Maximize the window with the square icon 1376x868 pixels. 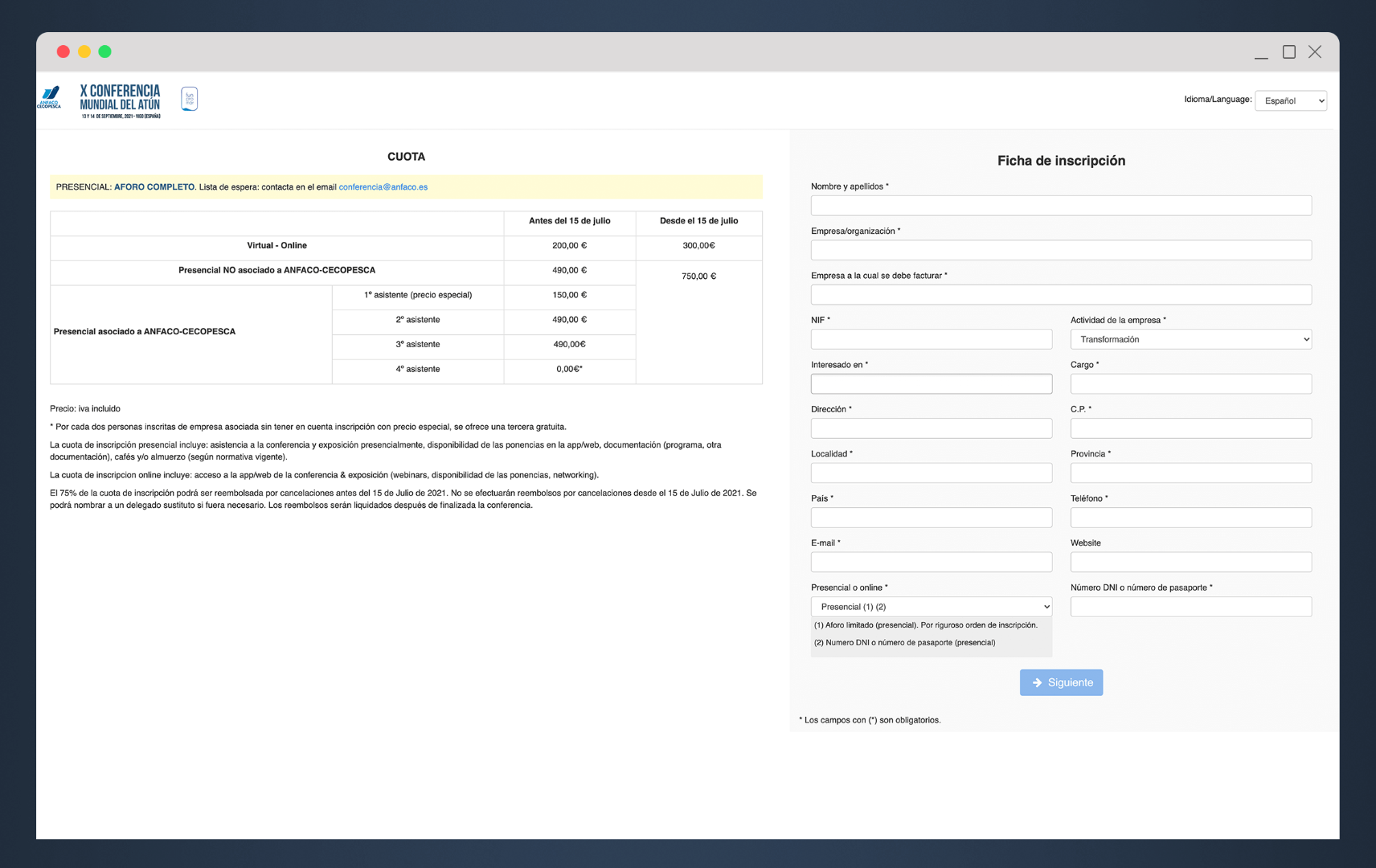click(1289, 51)
